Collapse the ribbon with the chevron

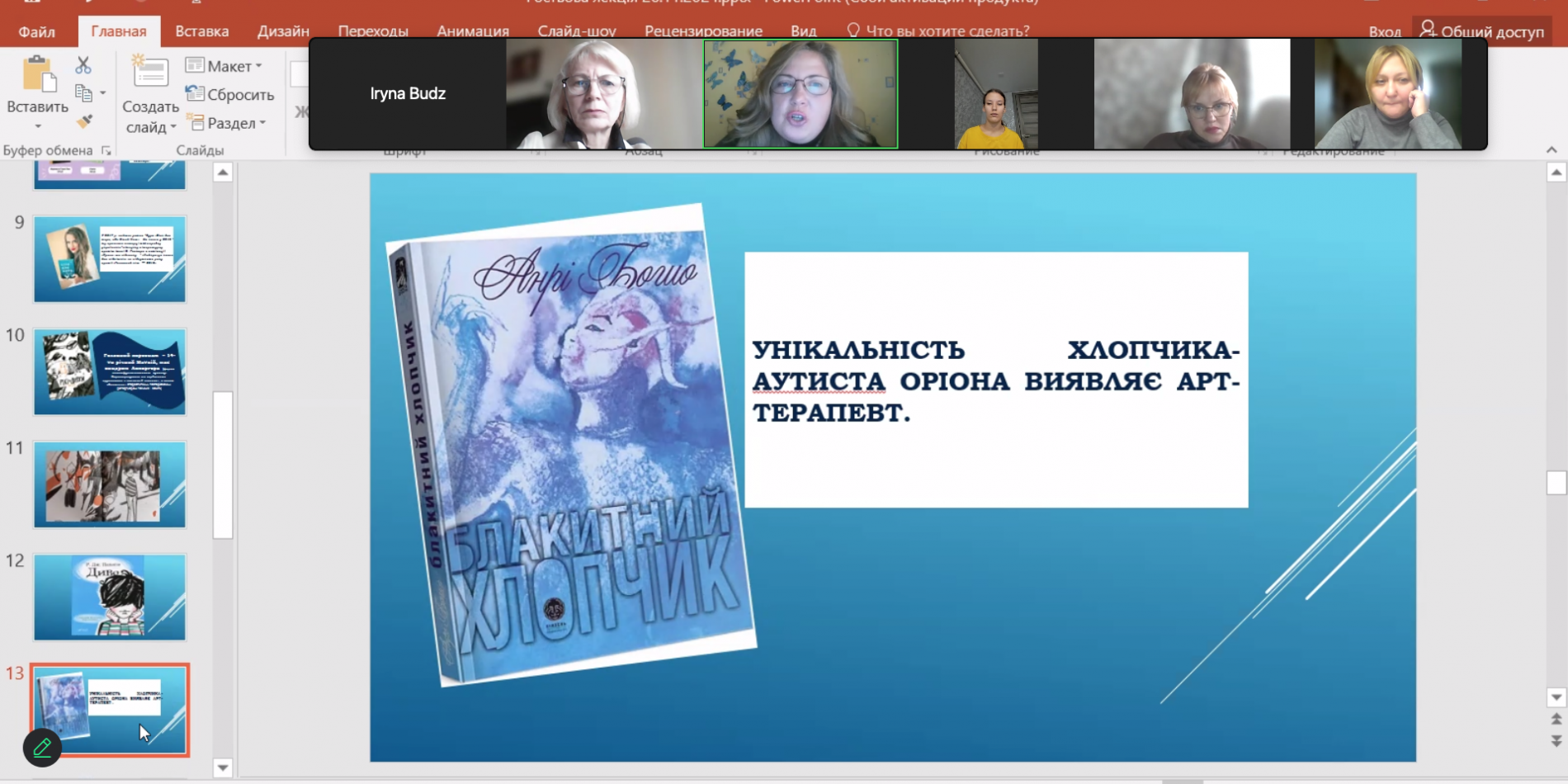pos(1551,150)
